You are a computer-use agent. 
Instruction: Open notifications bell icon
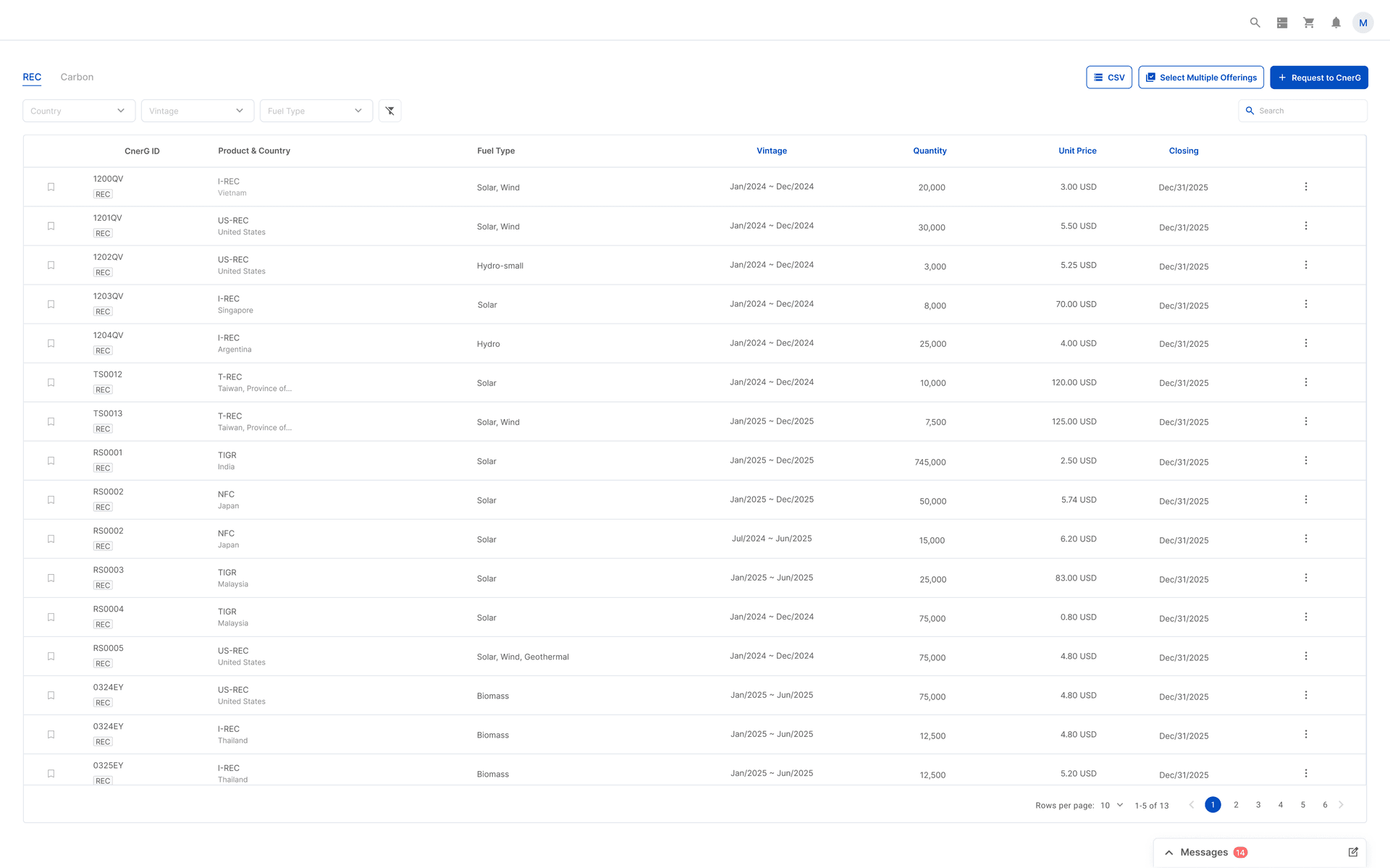coord(1336,22)
